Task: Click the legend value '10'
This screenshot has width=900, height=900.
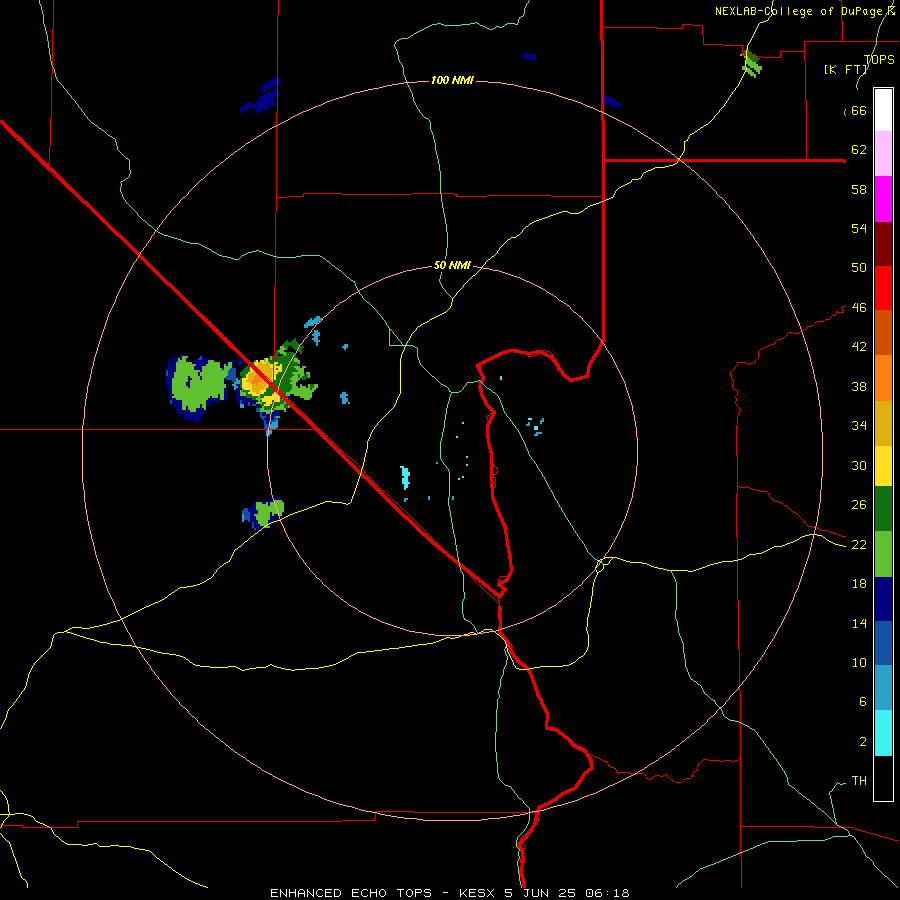Action: (859, 663)
